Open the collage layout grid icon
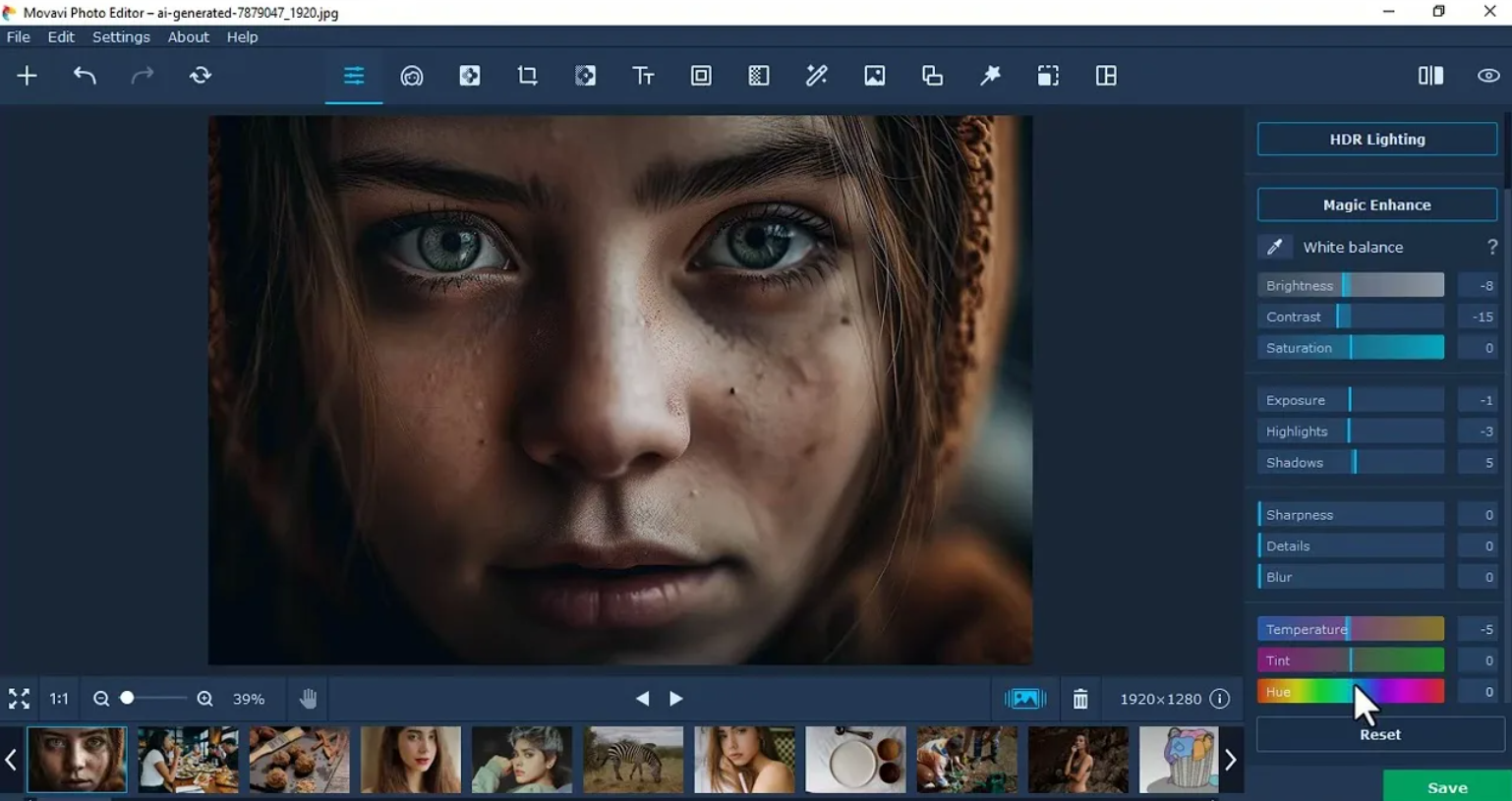Image resolution: width=1512 pixels, height=801 pixels. click(x=1106, y=76)
